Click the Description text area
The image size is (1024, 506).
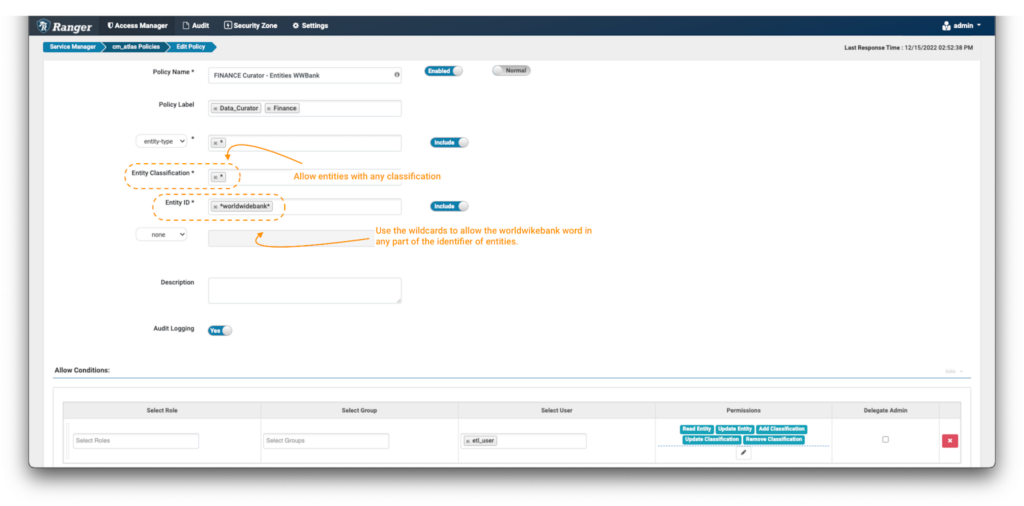pos(304,290)
